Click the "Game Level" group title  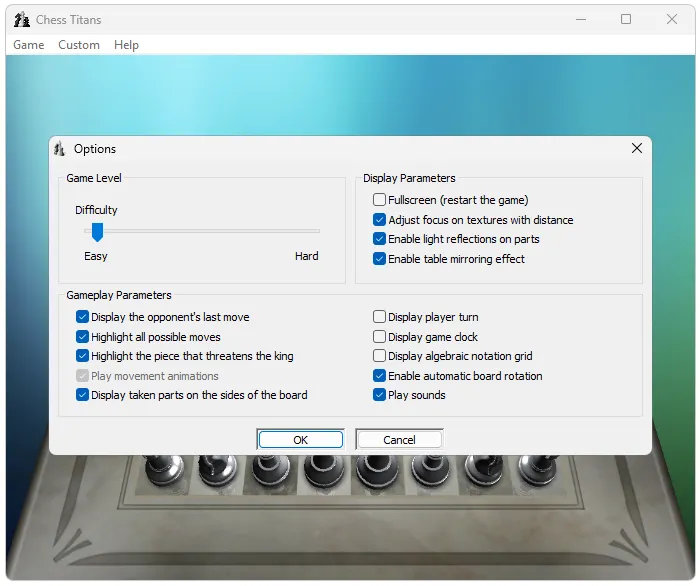(x=94, y=178)
